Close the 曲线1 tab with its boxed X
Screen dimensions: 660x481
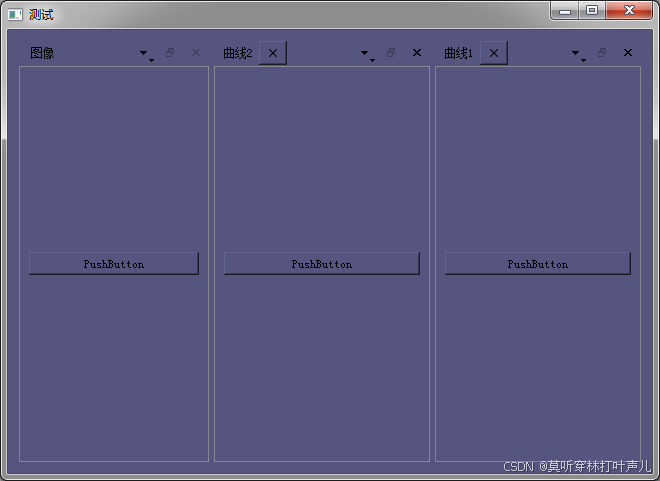[494, 53]
